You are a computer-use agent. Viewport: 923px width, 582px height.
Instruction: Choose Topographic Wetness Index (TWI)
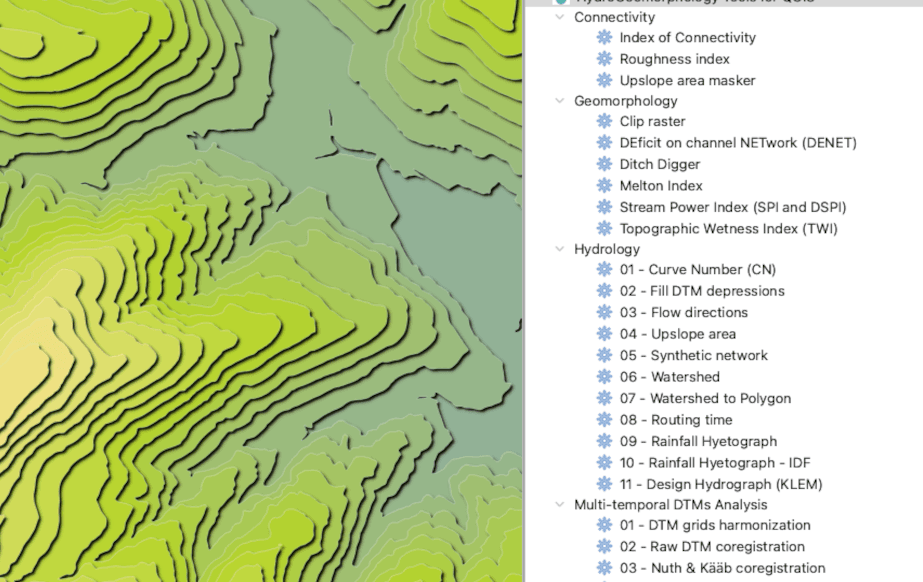click(728, 228)
